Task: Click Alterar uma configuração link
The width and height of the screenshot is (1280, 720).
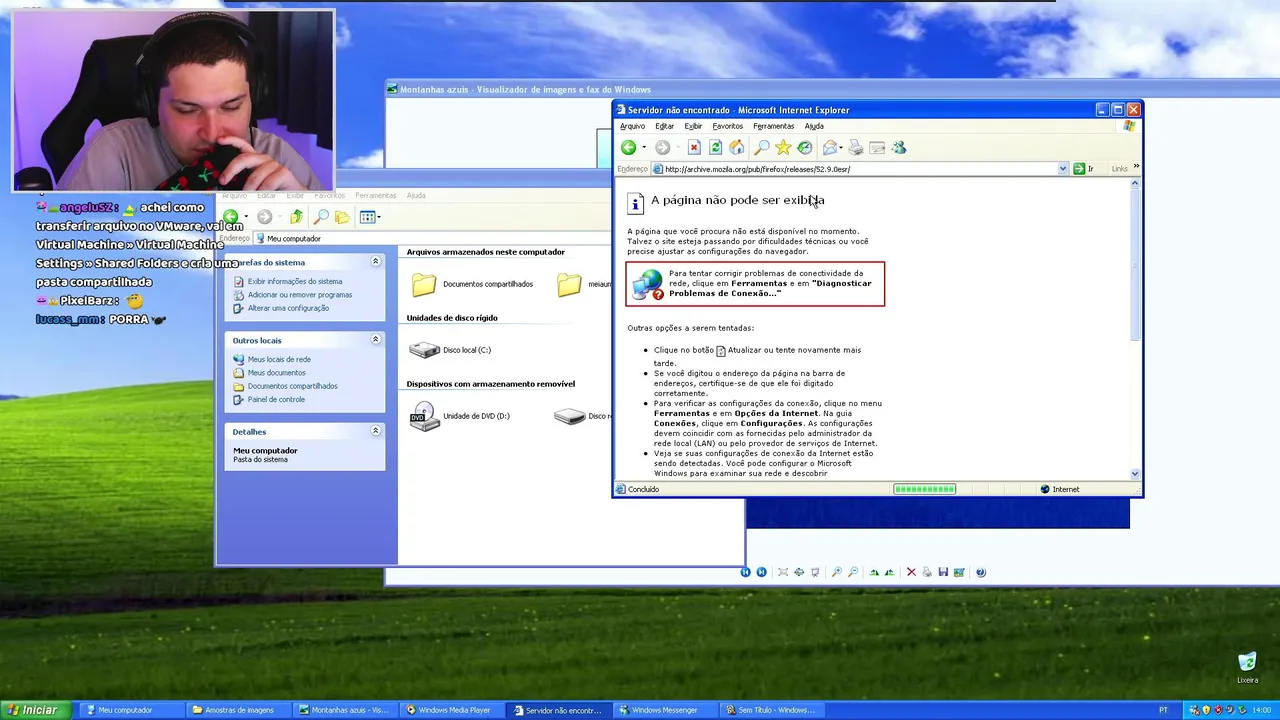Action: [x=288, y=308]
